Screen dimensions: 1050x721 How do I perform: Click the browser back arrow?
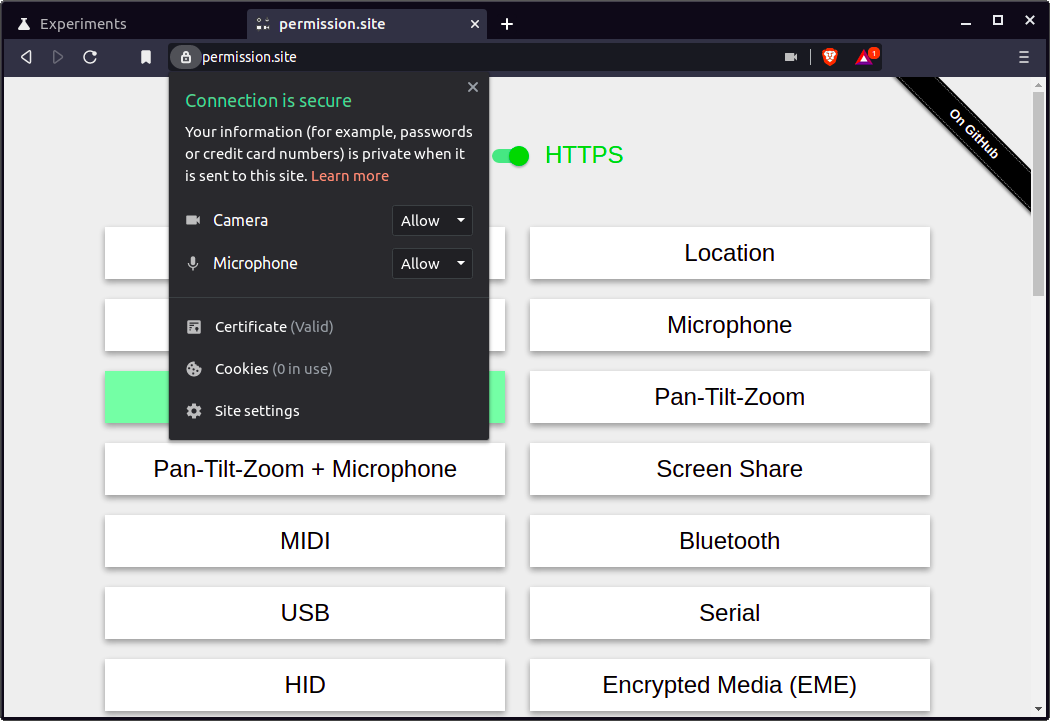click(x=26, y=57)
